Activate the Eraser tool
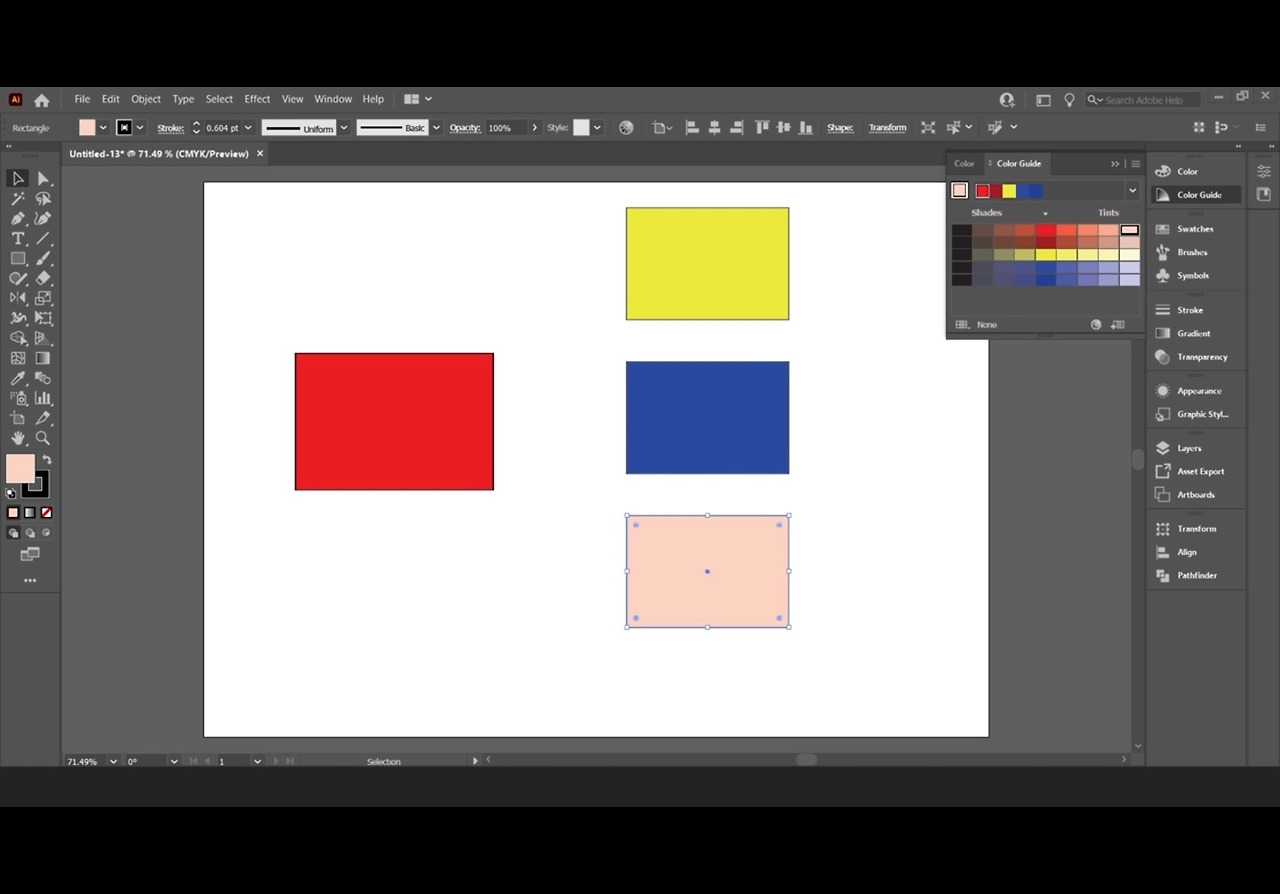Viewport: 1280px width, 894px height. click(43, 279)
